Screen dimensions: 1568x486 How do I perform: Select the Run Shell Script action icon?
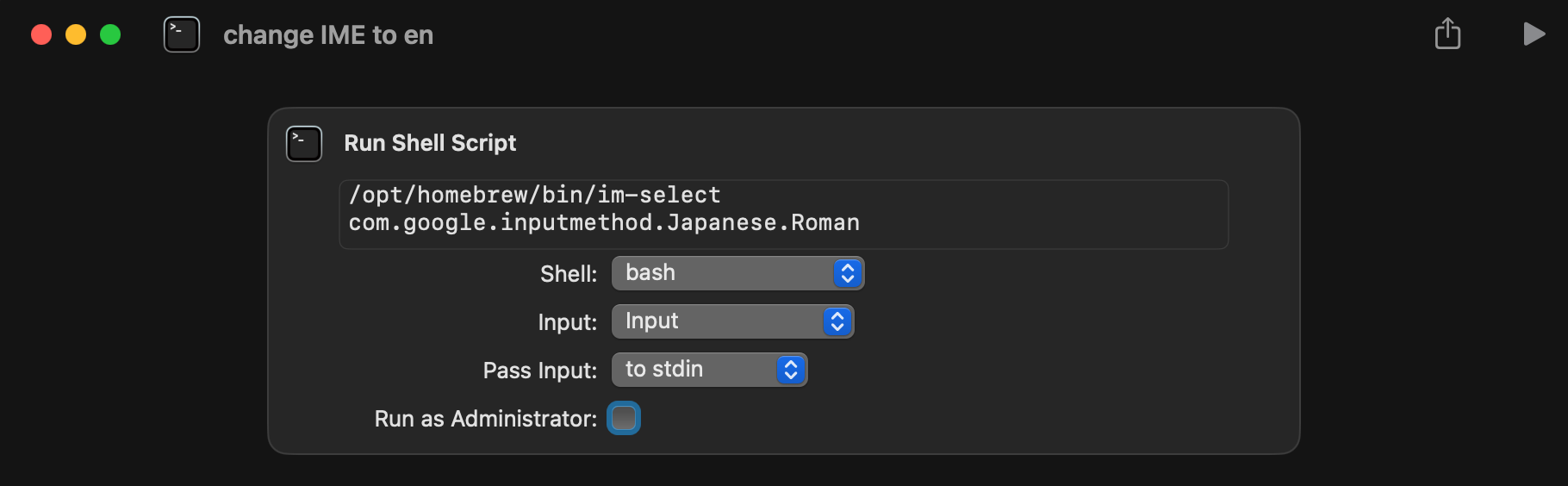click(304, 144)
